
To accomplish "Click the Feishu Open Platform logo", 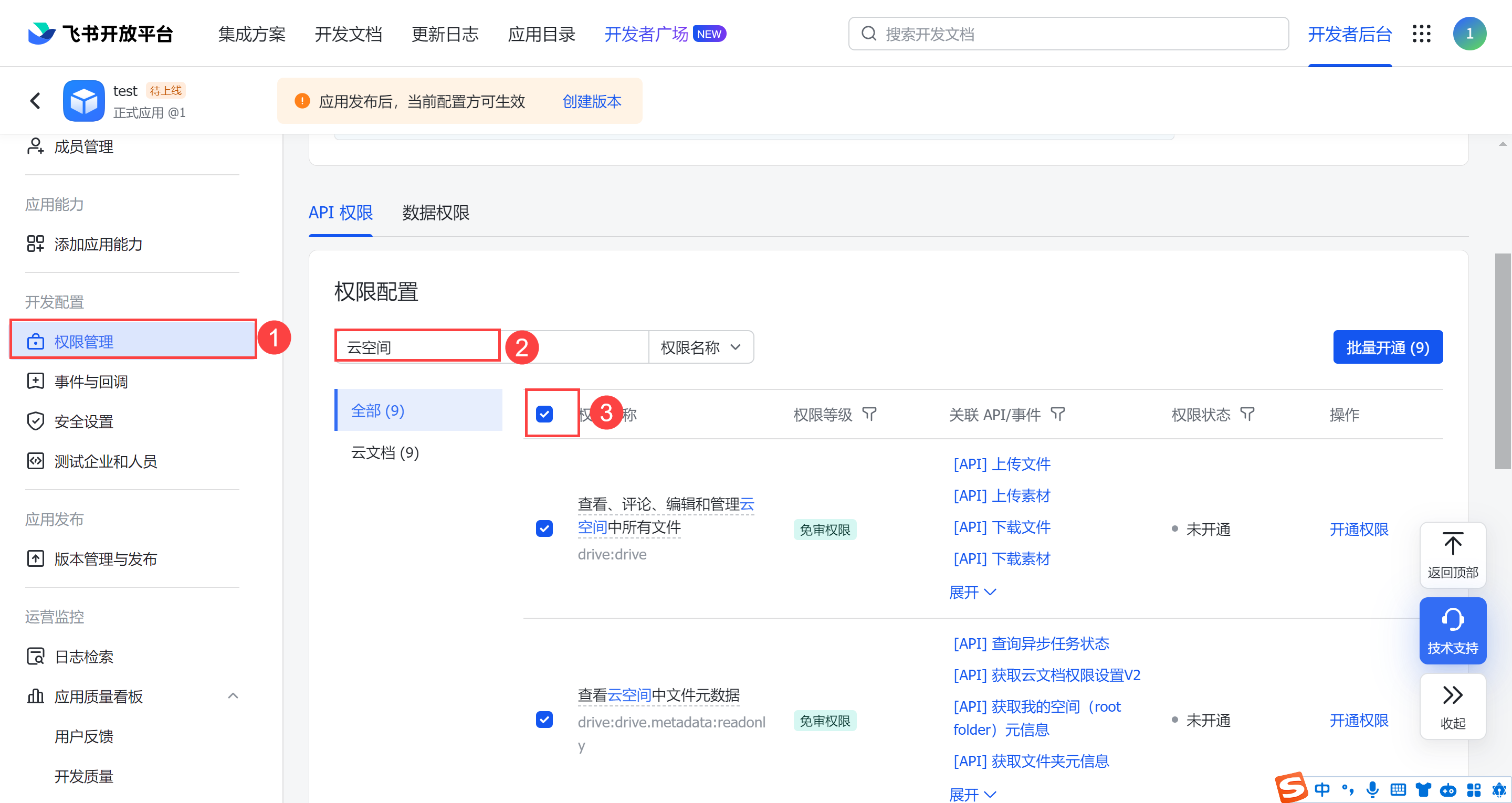I will 100,34.
